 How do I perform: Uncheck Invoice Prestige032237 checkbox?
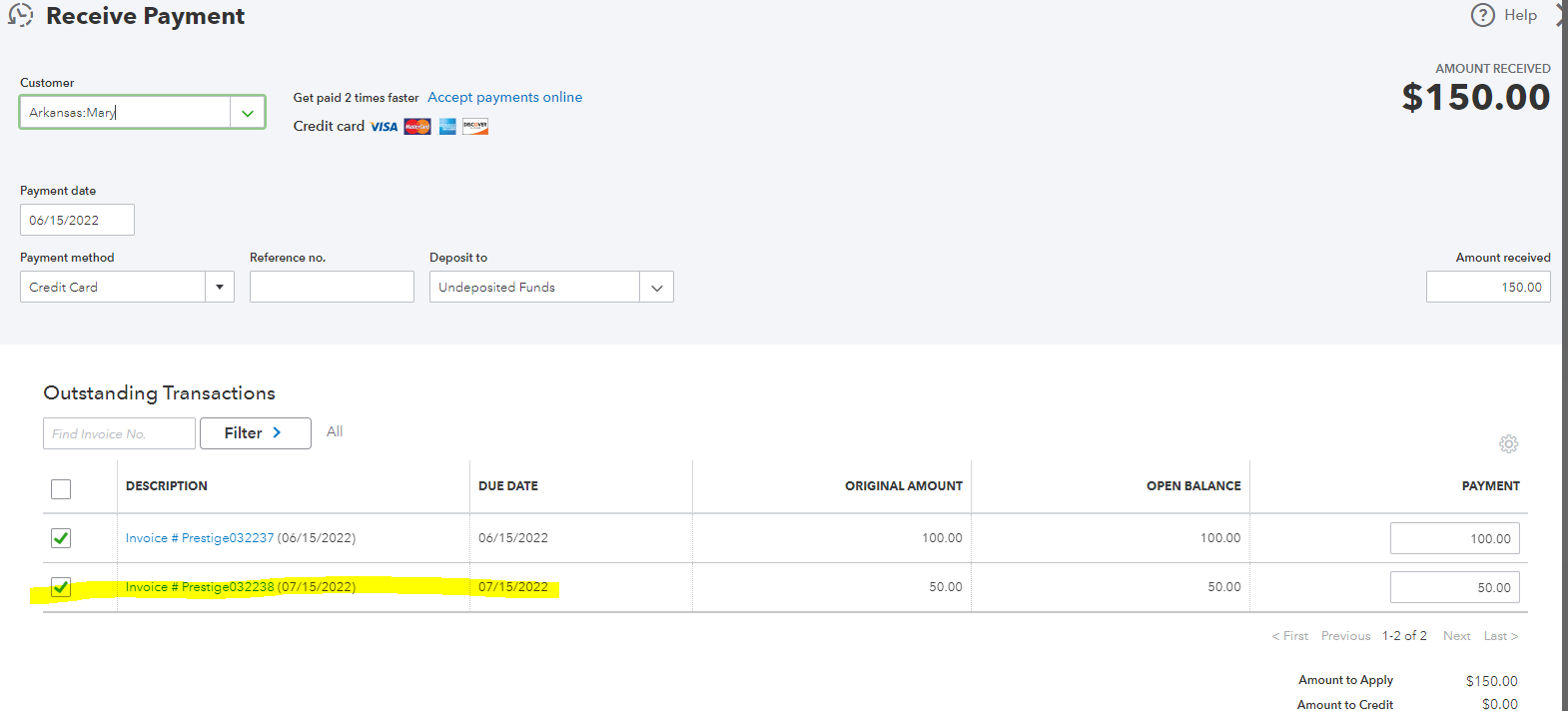(61, 538)
